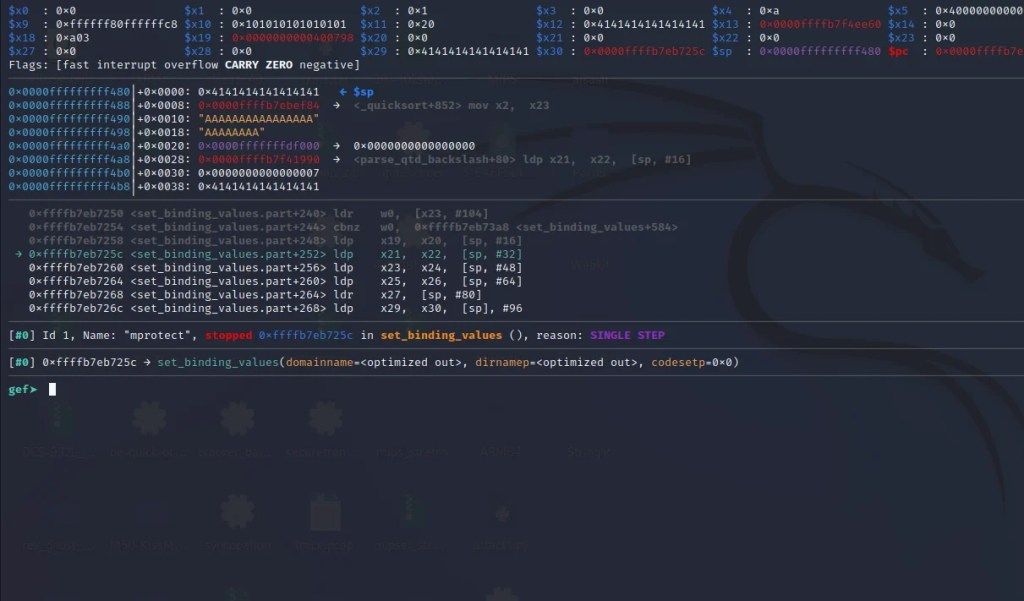Click the '← $sp' stack pointer marker
1024x601 pixels.
click(x=357, y=92)
